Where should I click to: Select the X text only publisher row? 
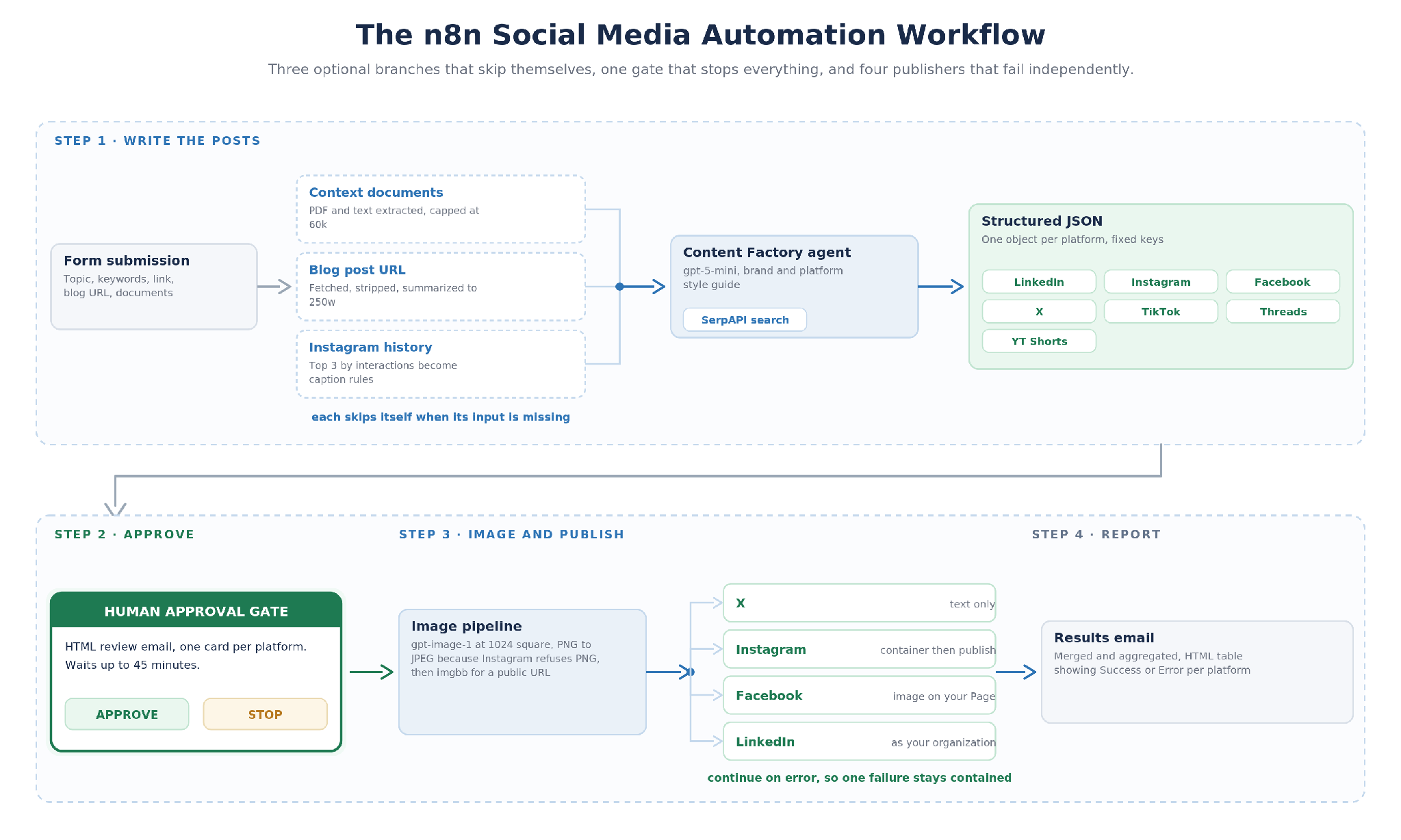pyautogui.click(x=859, y=603)
